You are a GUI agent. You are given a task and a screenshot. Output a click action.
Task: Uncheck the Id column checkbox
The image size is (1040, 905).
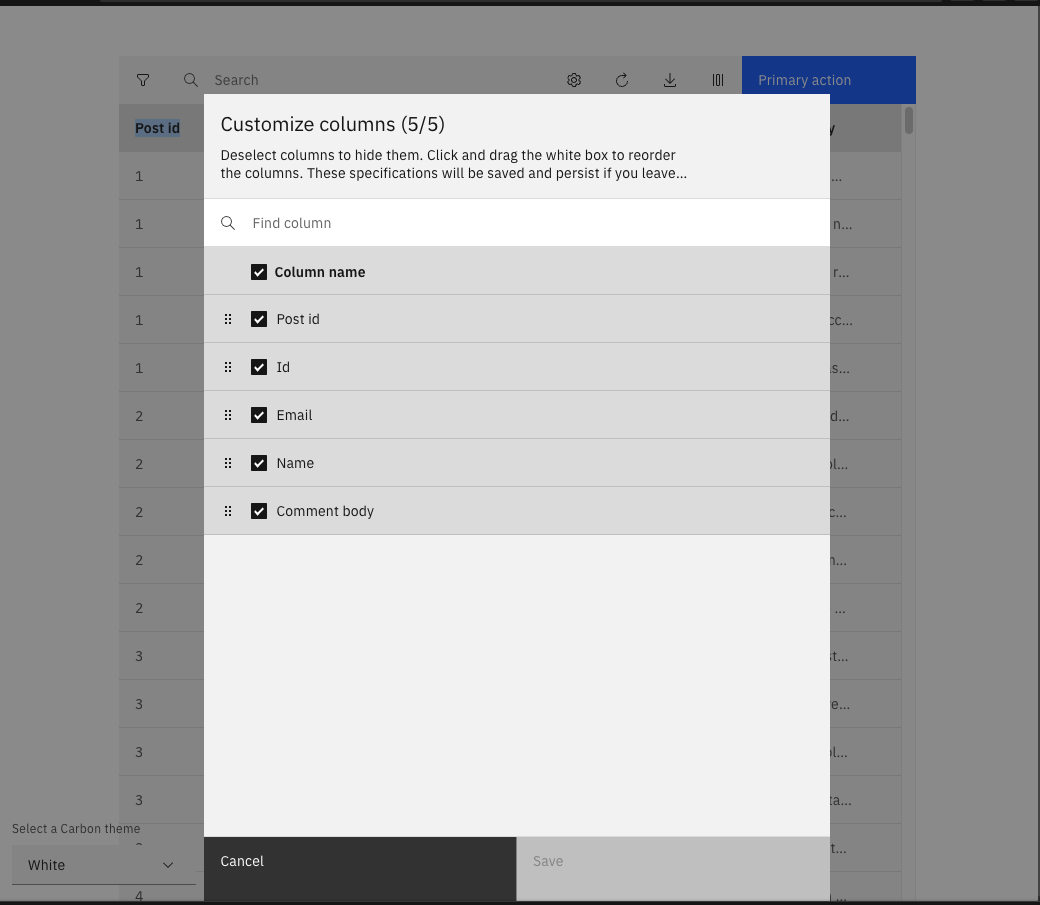pyautogui.click(x=259, y=367)
